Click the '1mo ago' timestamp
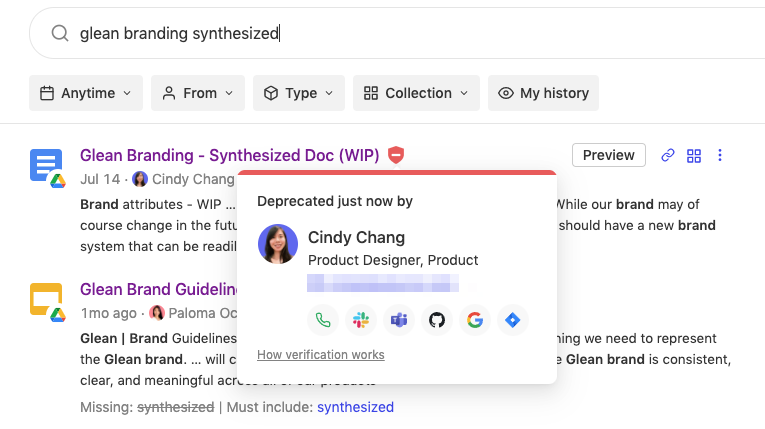Image resolution: width=765 pixels, height=429 pixels. (x=108, y=313)
